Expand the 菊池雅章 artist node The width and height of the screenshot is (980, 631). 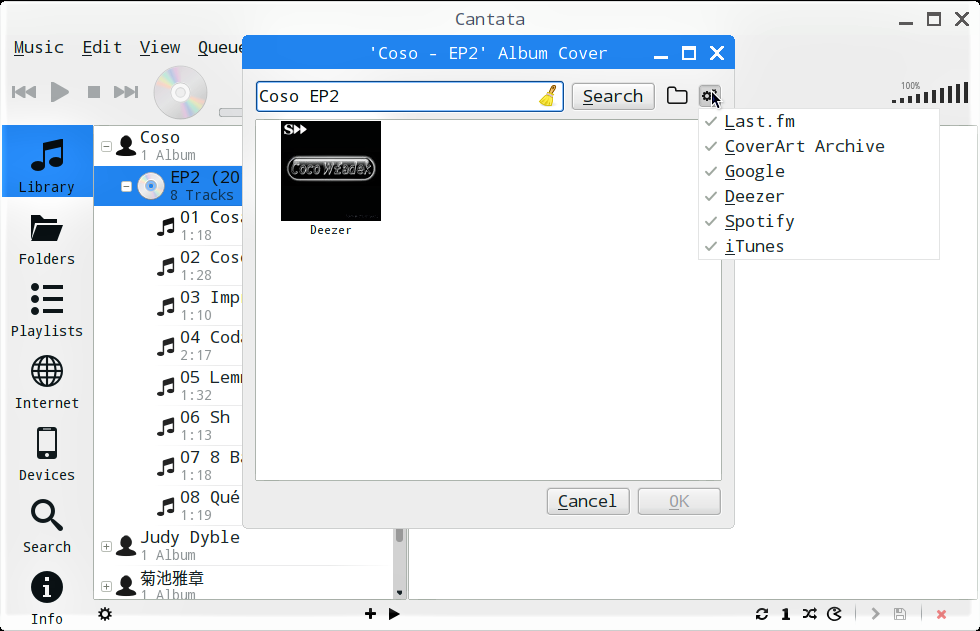pos(106,586)
